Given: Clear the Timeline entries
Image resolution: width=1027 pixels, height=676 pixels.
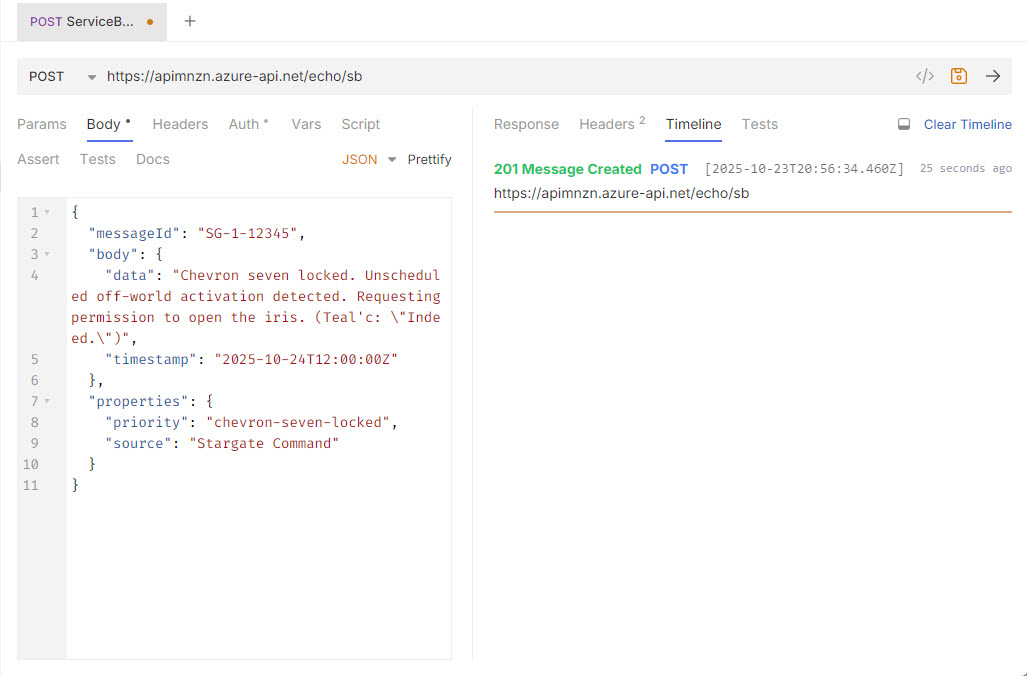Looking at the screenshot, I should 967,125.
